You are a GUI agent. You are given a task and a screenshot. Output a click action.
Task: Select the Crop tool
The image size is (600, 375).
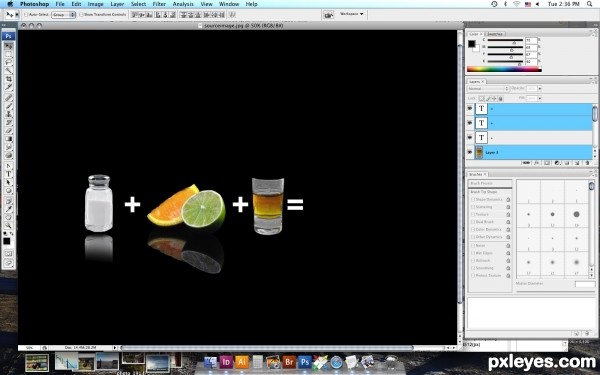pos(8,78)
